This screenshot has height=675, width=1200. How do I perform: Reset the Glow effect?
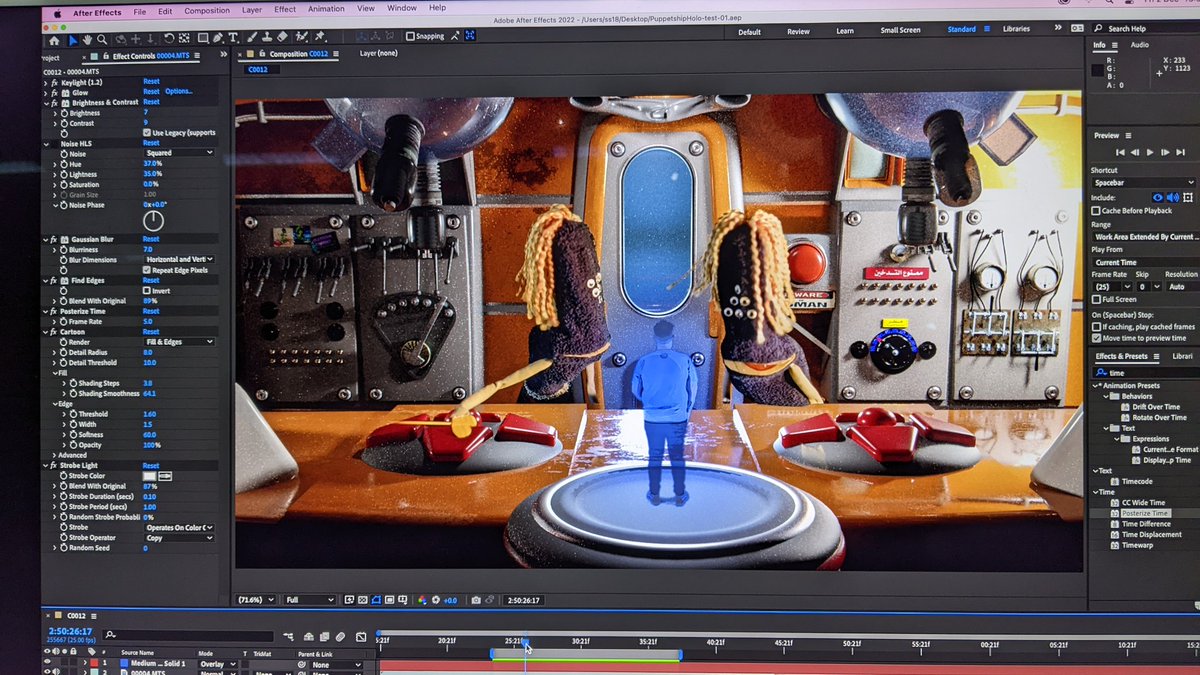(151, 92)
